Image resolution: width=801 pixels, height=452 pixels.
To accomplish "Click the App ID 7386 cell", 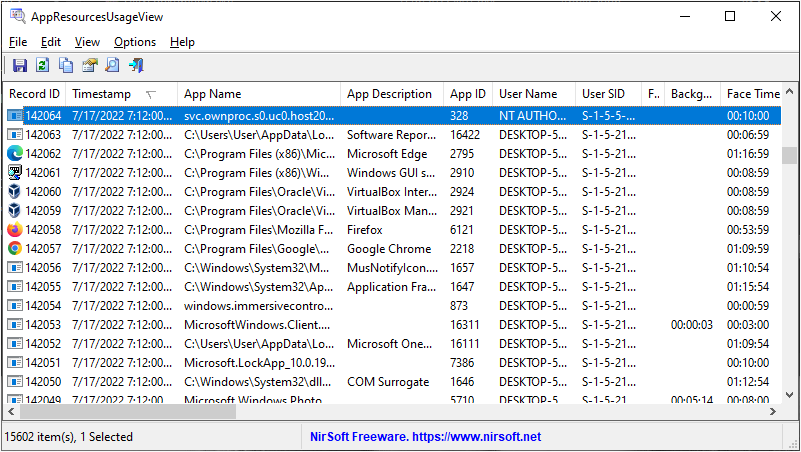I will [x=462, y=363].
